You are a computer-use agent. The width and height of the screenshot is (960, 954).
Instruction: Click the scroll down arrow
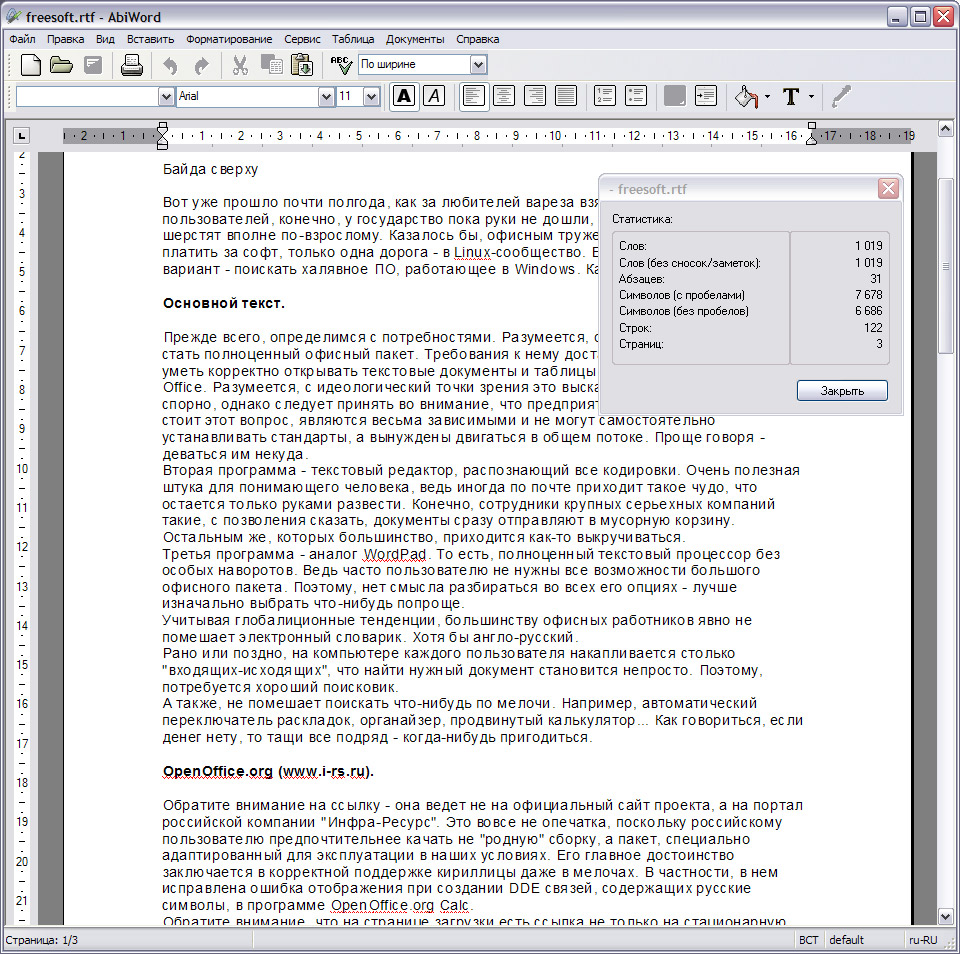click(945, 917)
